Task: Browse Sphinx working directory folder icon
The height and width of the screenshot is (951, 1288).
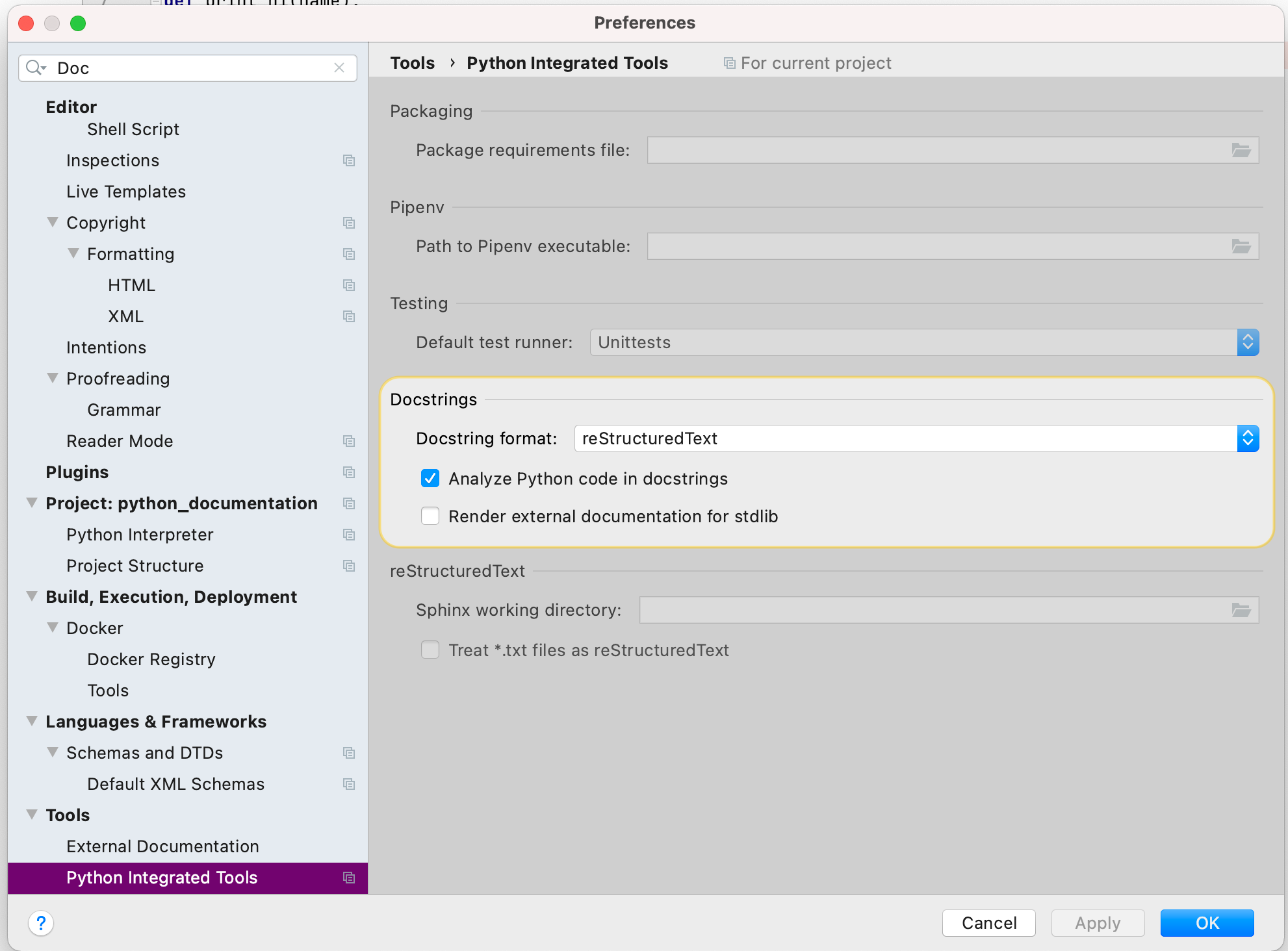Action: coord(1241,610)
